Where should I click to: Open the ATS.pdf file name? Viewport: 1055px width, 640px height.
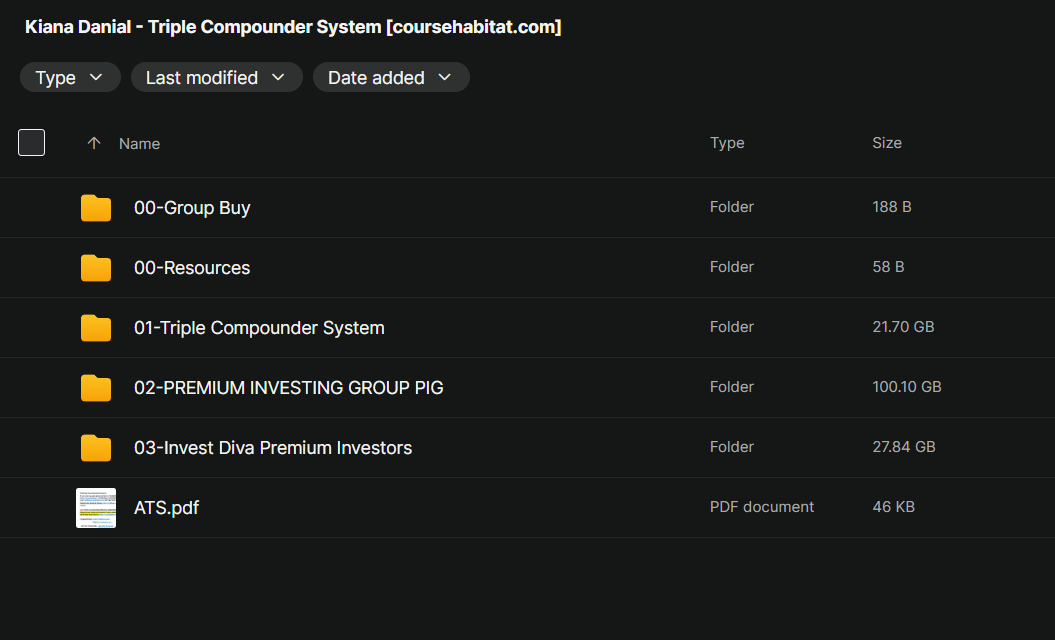click(x=166, y=507)
